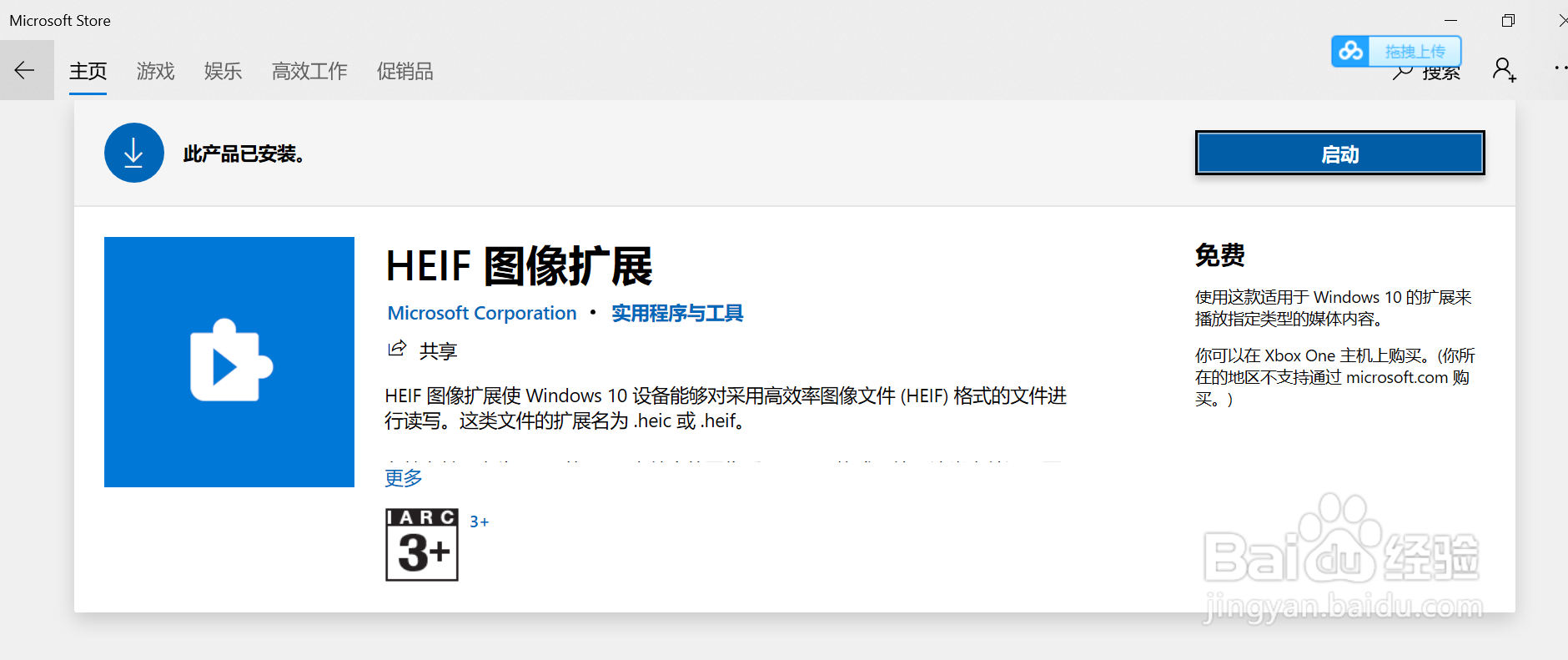Open the 搜索 search box
The height and width of the screenshot is (660, 1568).
coord(1426,73)
